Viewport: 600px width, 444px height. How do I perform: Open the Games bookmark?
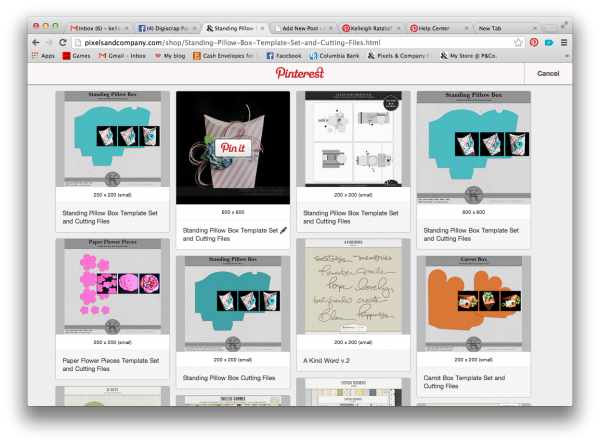pyautogui.click(x=77, y=56)
